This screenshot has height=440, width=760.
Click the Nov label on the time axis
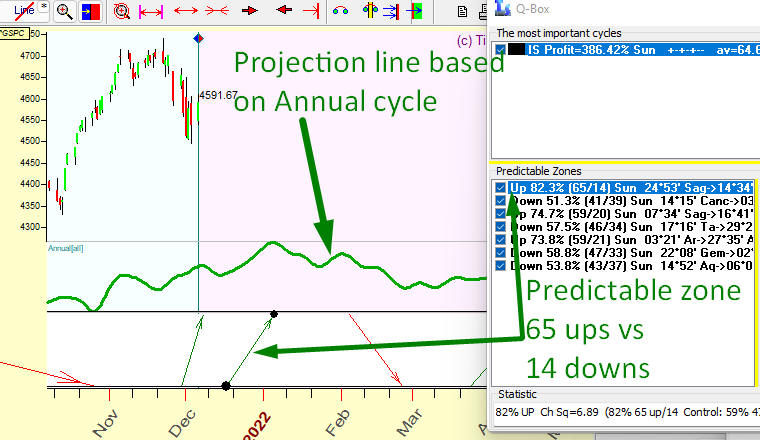click(x=105, y=424)
